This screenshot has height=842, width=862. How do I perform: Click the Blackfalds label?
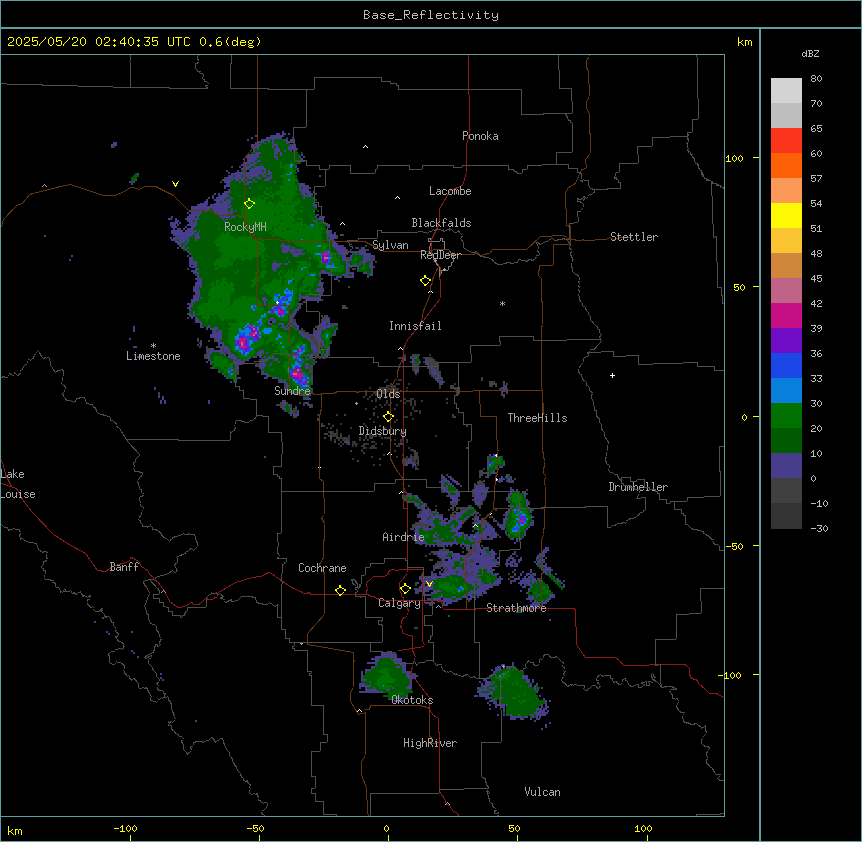tap(441, 223)
